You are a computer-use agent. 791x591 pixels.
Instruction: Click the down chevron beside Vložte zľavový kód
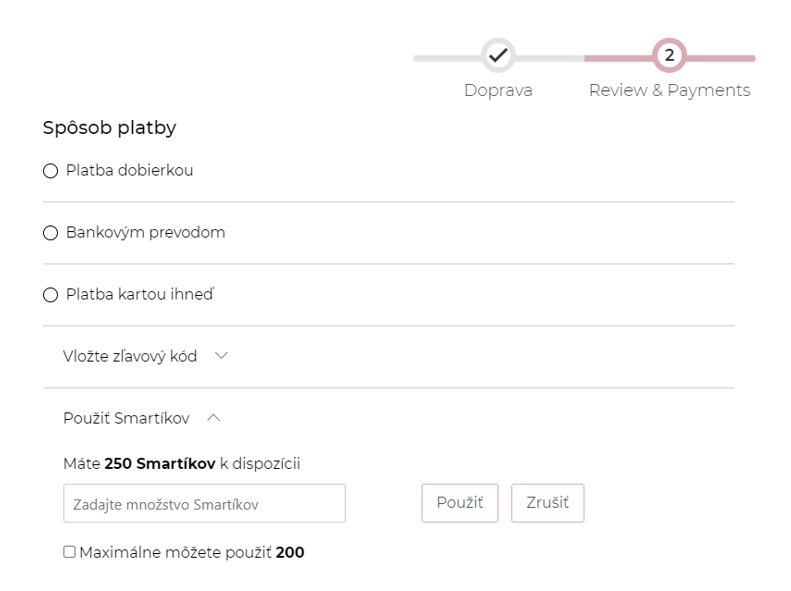click(221, 356)
